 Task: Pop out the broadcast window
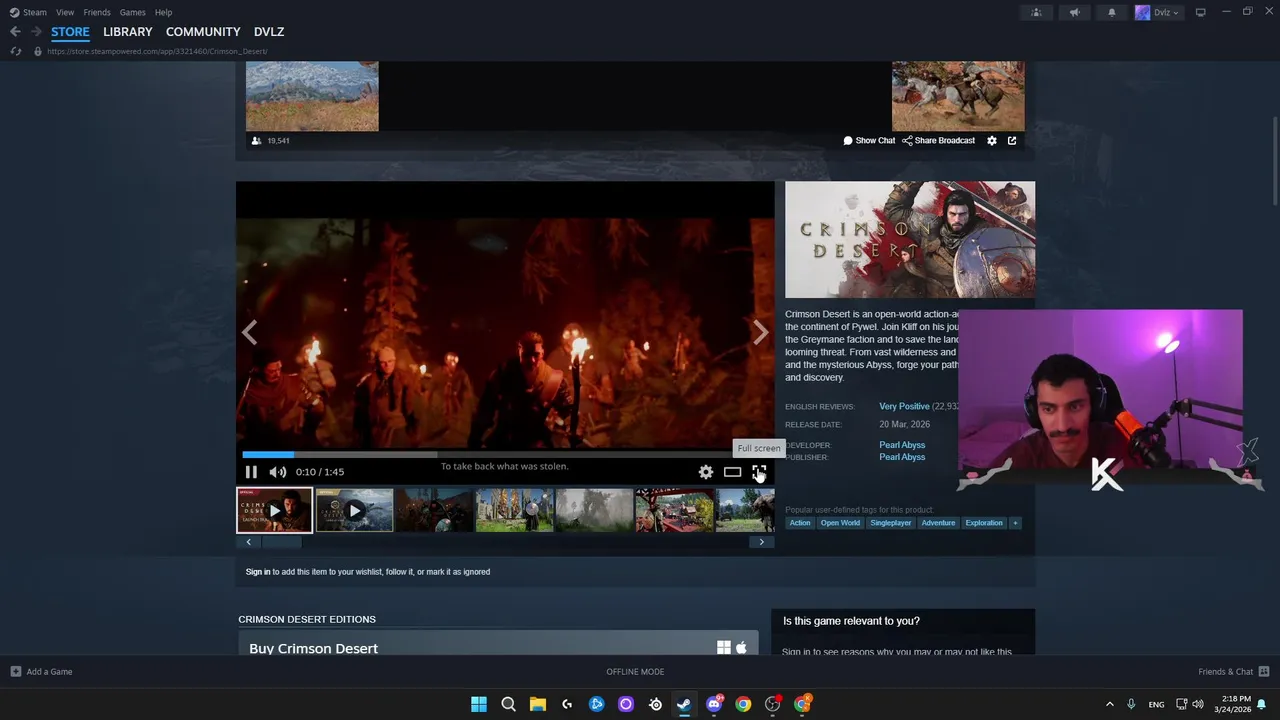tap(1012, 141)
